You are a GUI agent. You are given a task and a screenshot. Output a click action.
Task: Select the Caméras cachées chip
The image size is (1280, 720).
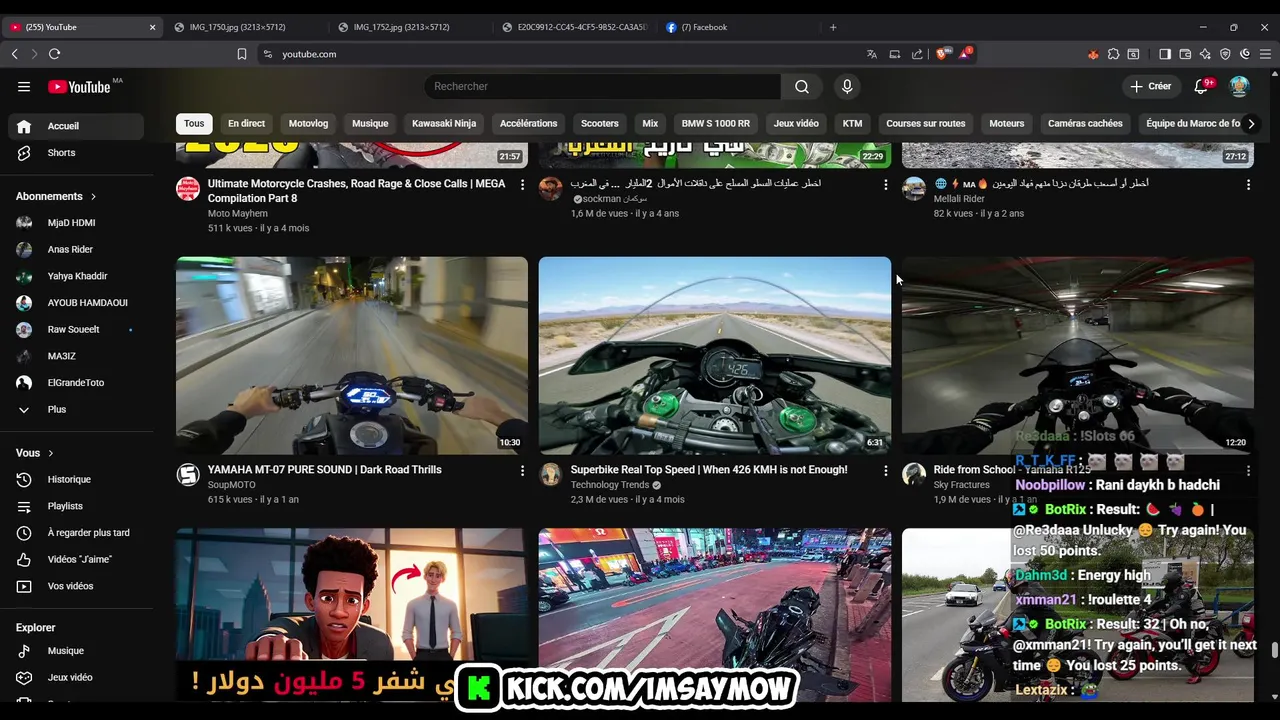[1085, 124]
